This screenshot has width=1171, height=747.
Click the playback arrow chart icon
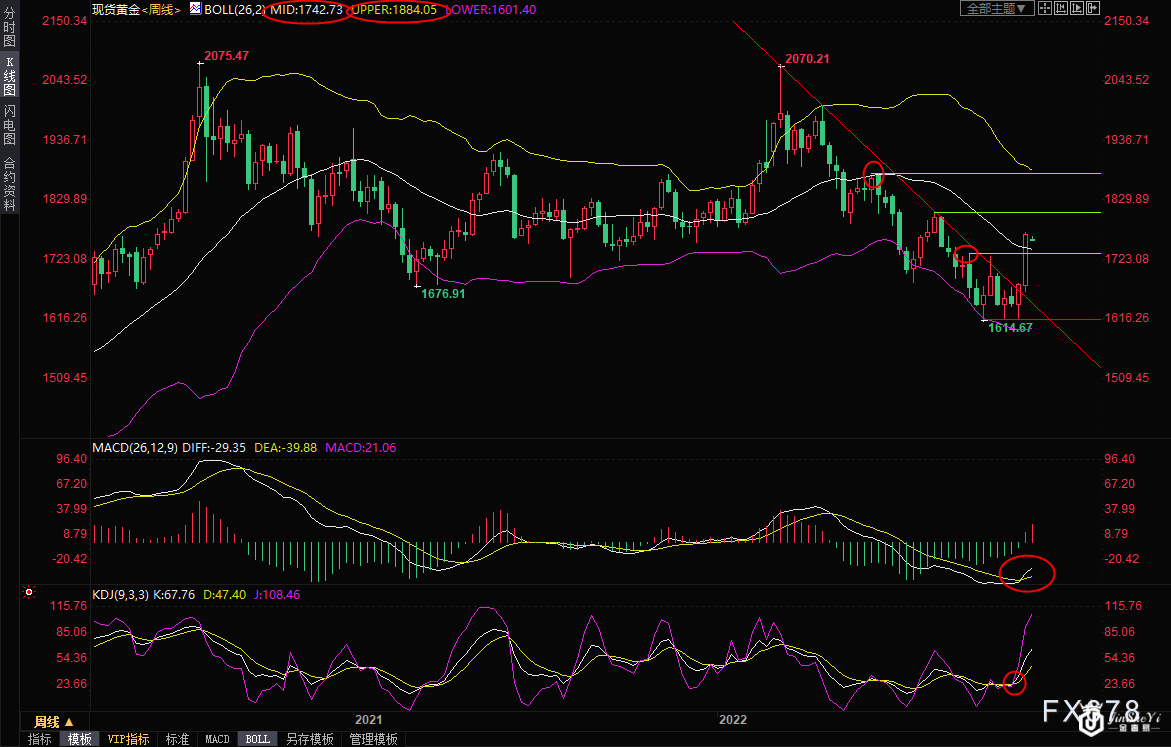[1077, 8]
